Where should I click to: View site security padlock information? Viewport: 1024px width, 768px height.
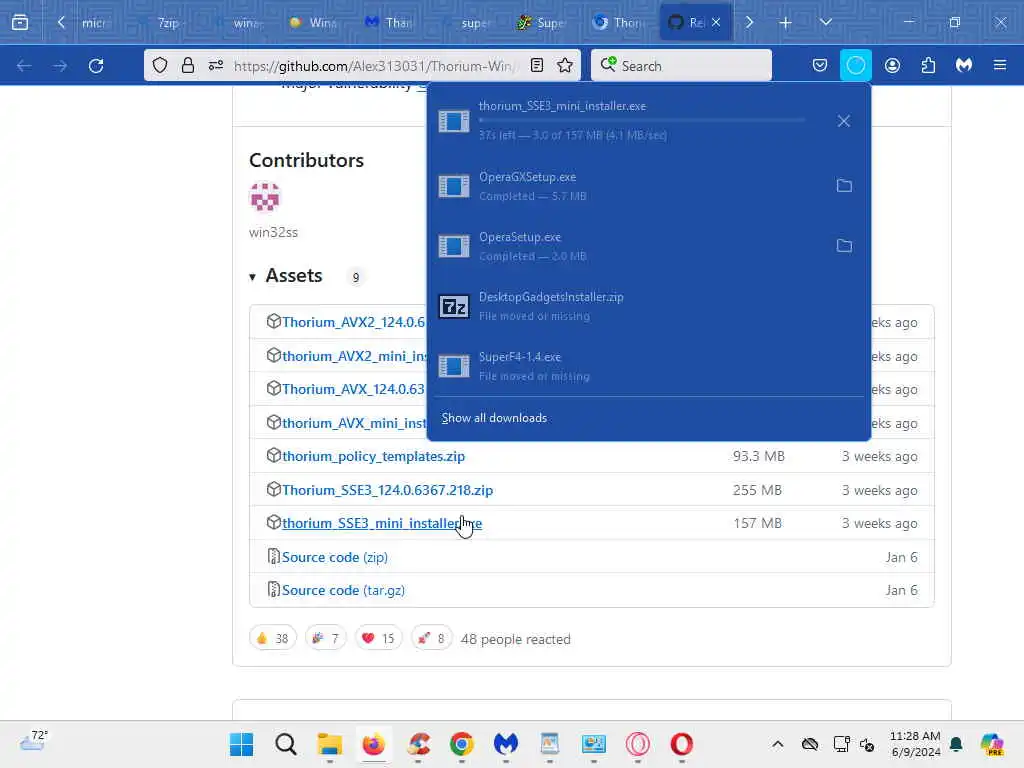pyautogui.click(x=188, y=65)
